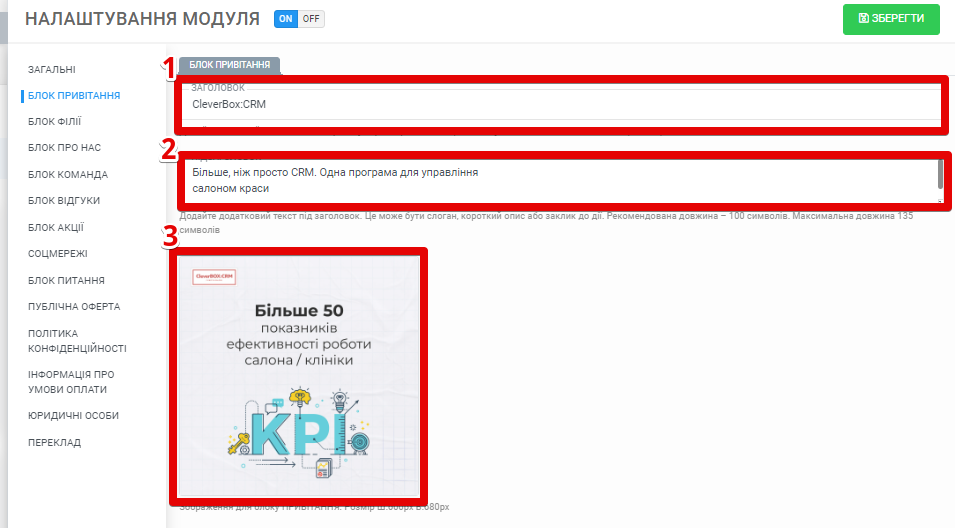
Task: Open ПОЛІТИКА КОНФІДЕНЦІЙНОСТІ section
Action: pyautogui.click(x=77, y=341)
